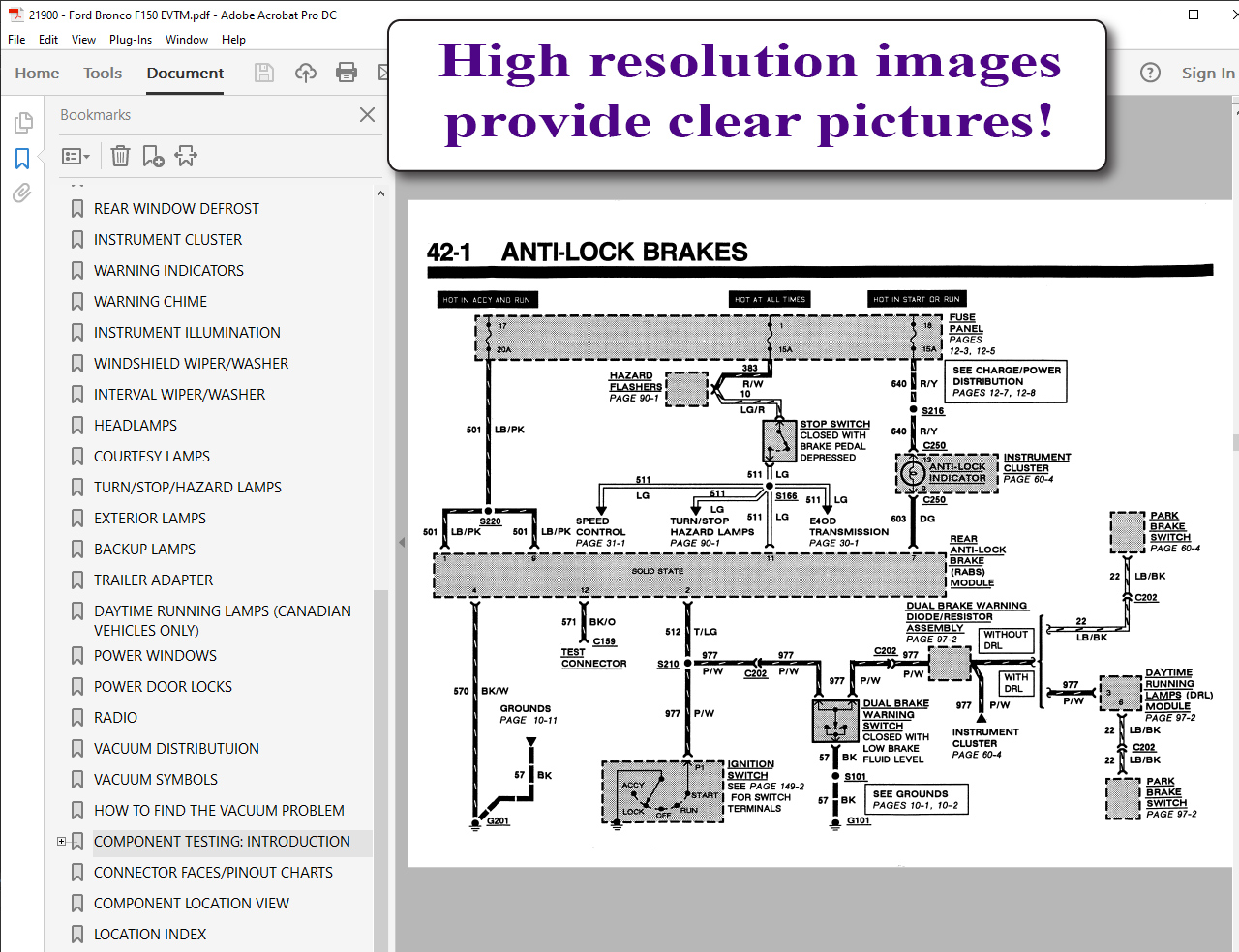The height and width of the screenshot is (952, 1239).
Task: Click the Adobe Acrobat PDF title bar icon
Action: [x=15, y=15]
